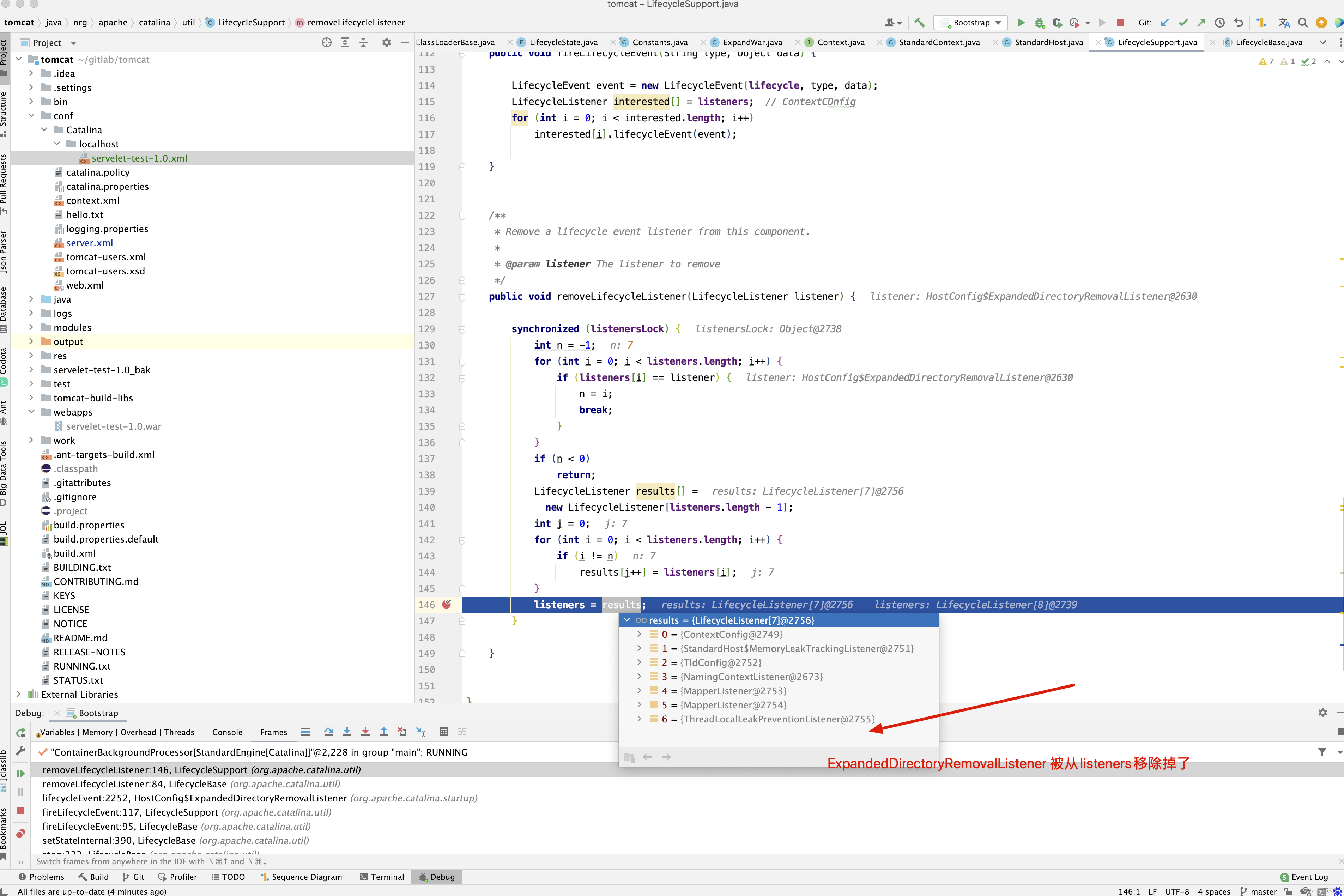This screenshot has width=1344, height=896.
Task: Click filter frames funnel icon
Action: point(1322,752)
